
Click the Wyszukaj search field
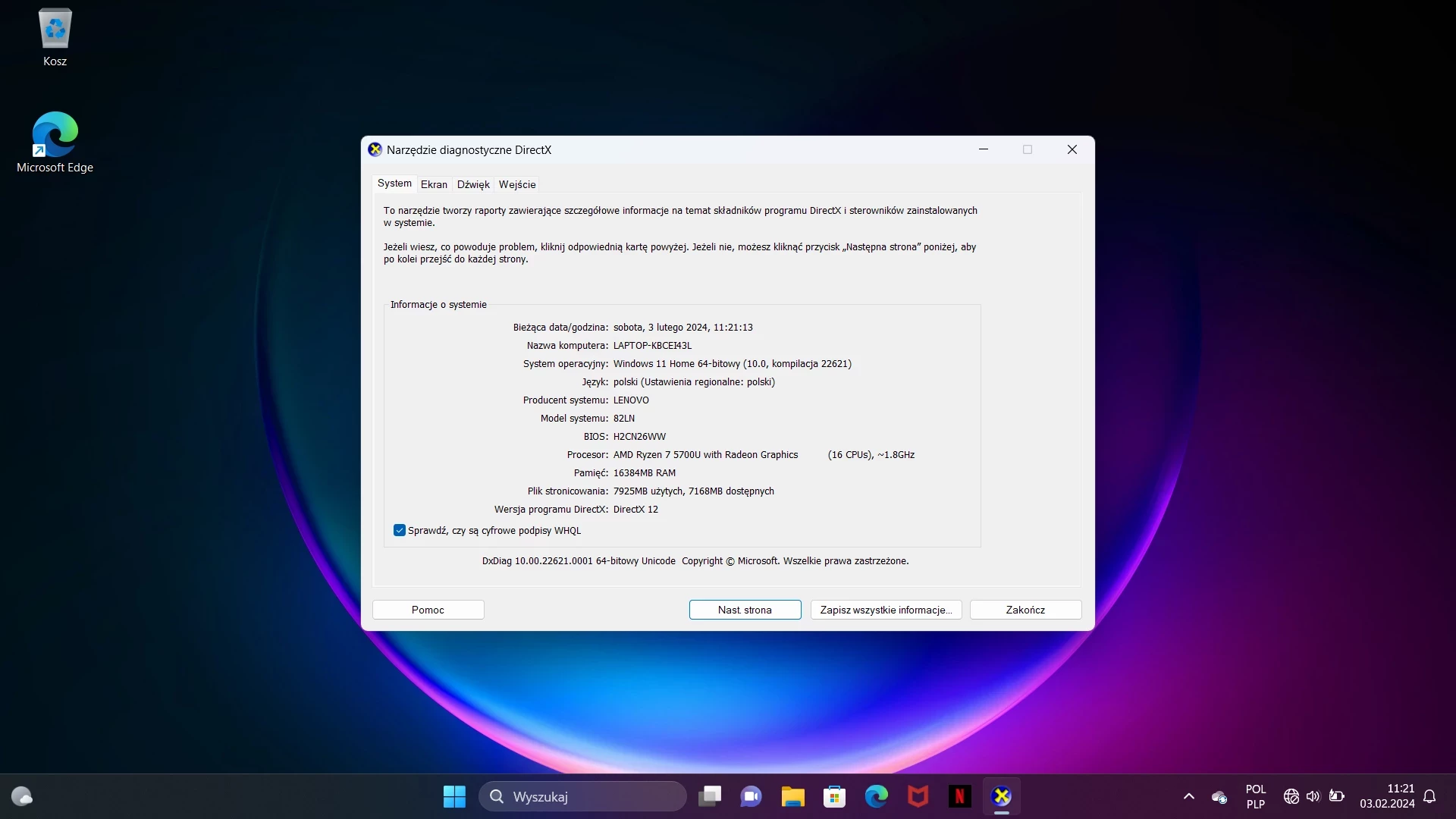click(x=582, y=796)
